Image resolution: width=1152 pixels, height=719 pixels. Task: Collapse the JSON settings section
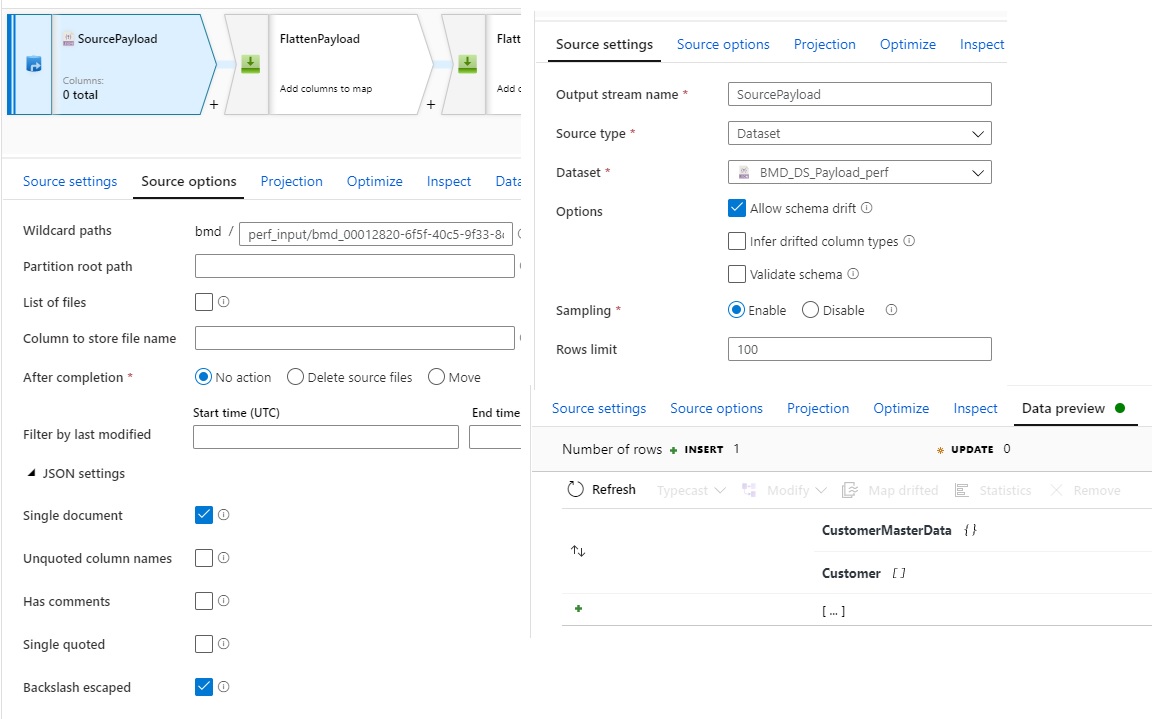click(x=32, y=473)
